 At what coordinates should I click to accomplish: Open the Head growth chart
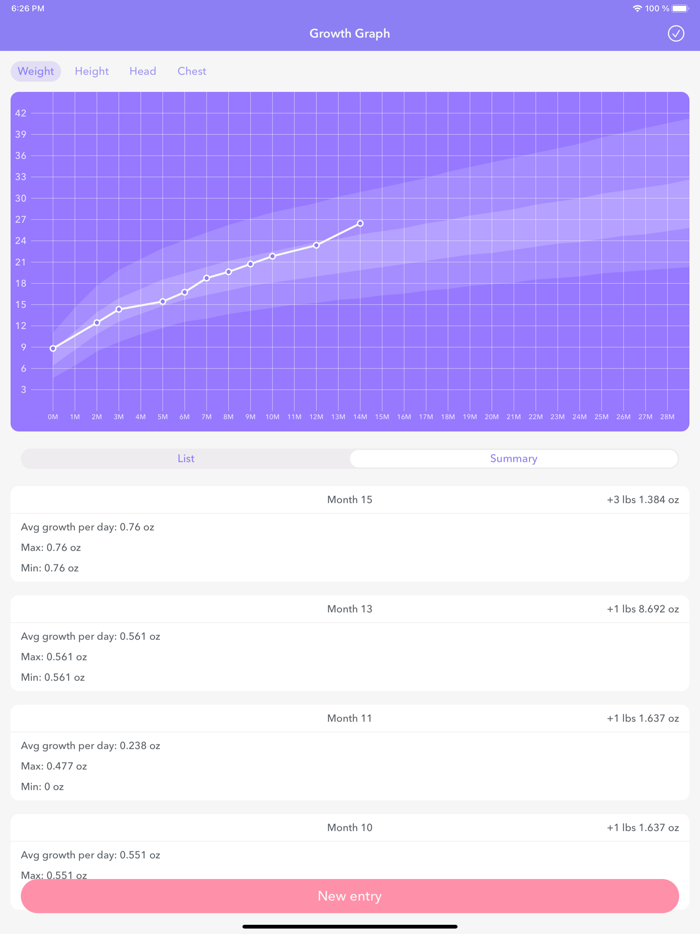142,70
